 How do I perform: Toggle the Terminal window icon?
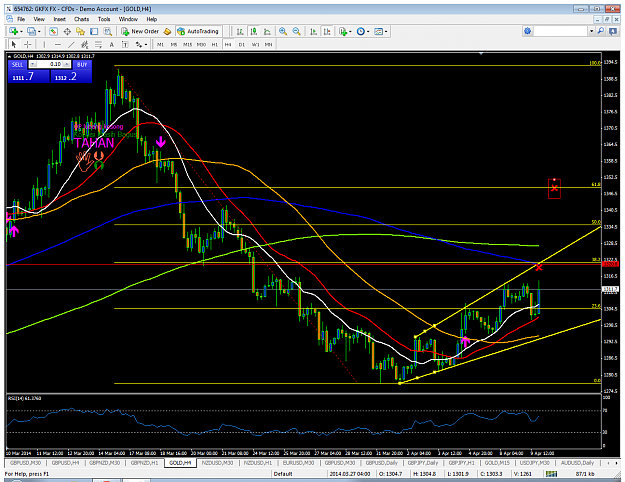[94, 31]
